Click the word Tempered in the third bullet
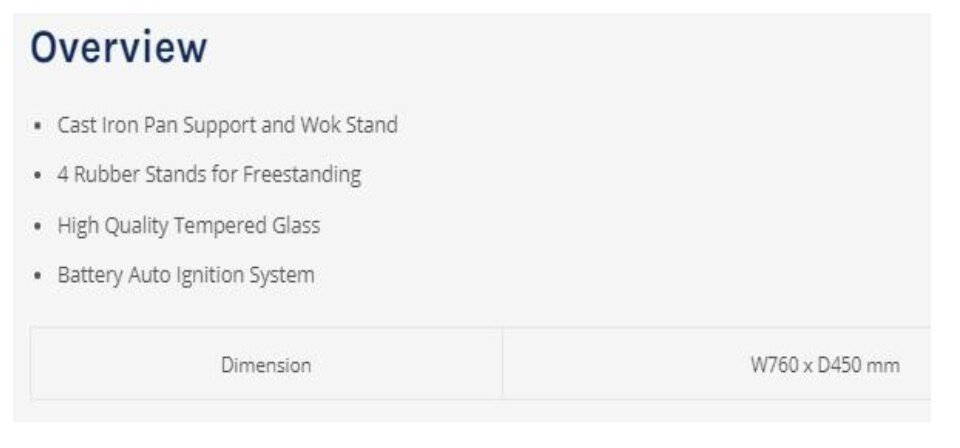The height and width of the screenshot is (448, 960). 220,226
